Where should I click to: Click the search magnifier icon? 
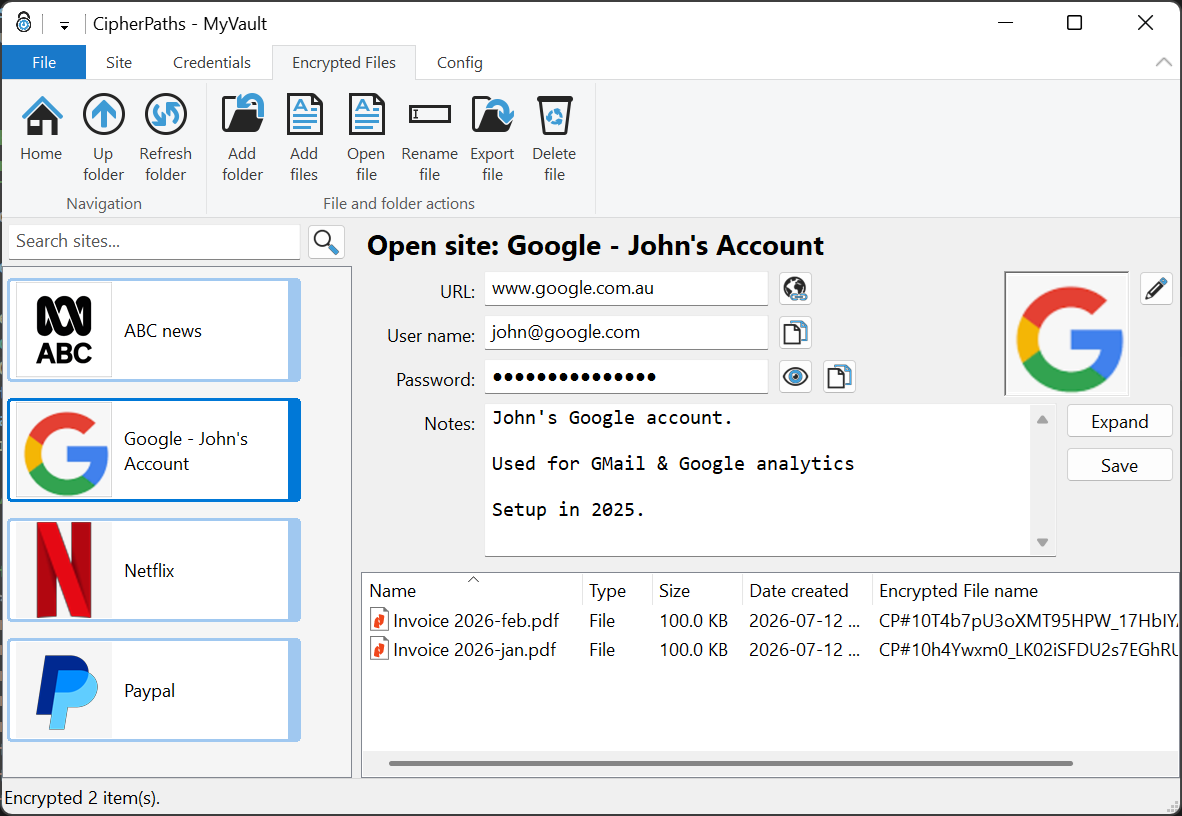pos(326,242)
